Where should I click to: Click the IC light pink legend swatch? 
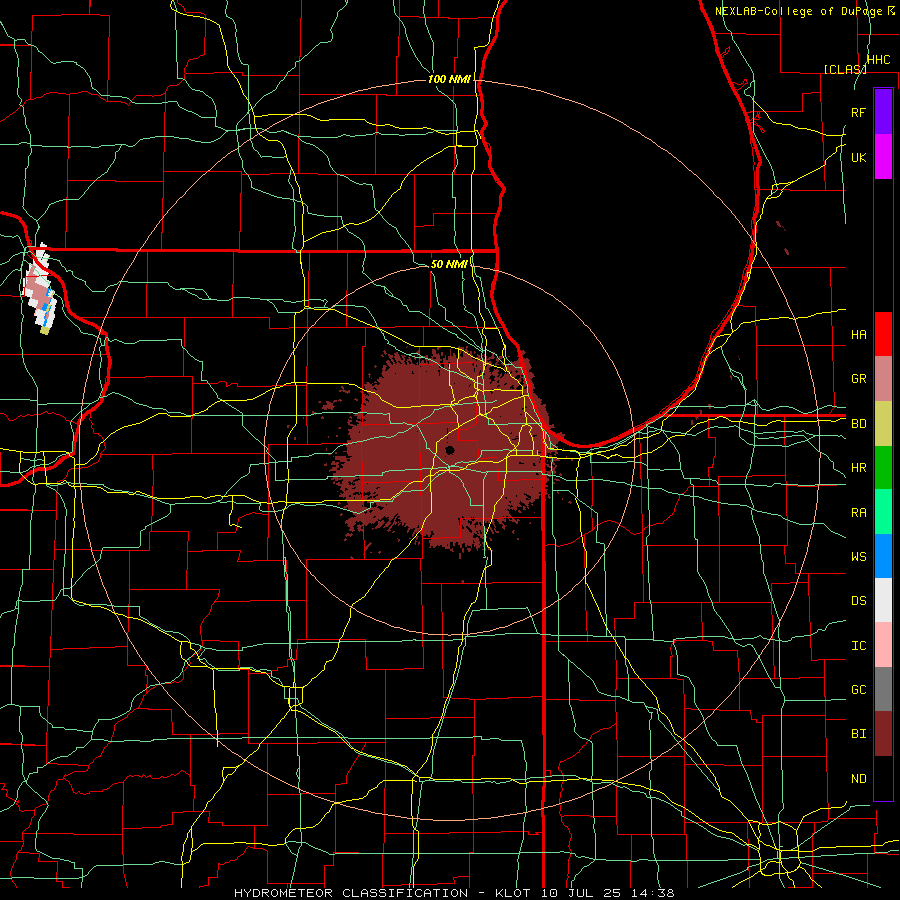coord(883,645)
